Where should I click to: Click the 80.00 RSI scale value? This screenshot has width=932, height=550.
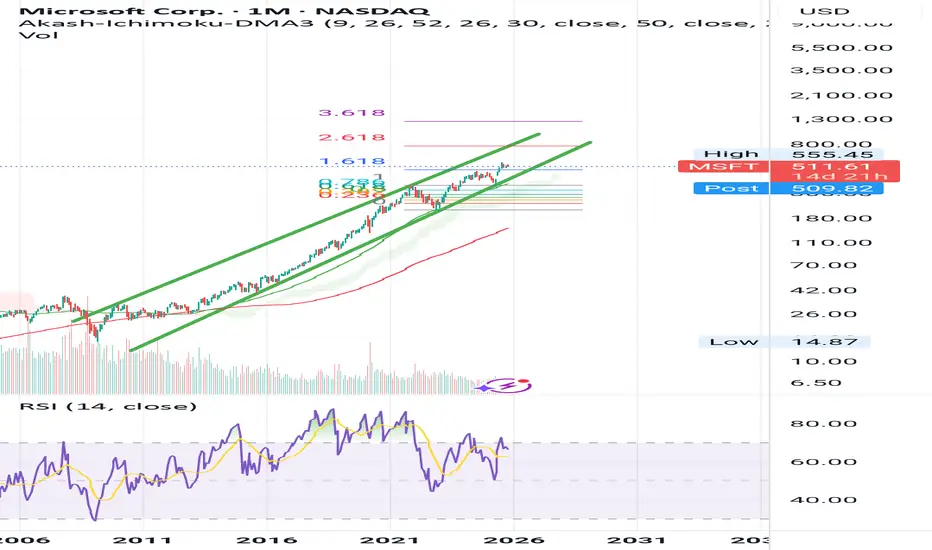click(823, 424)
